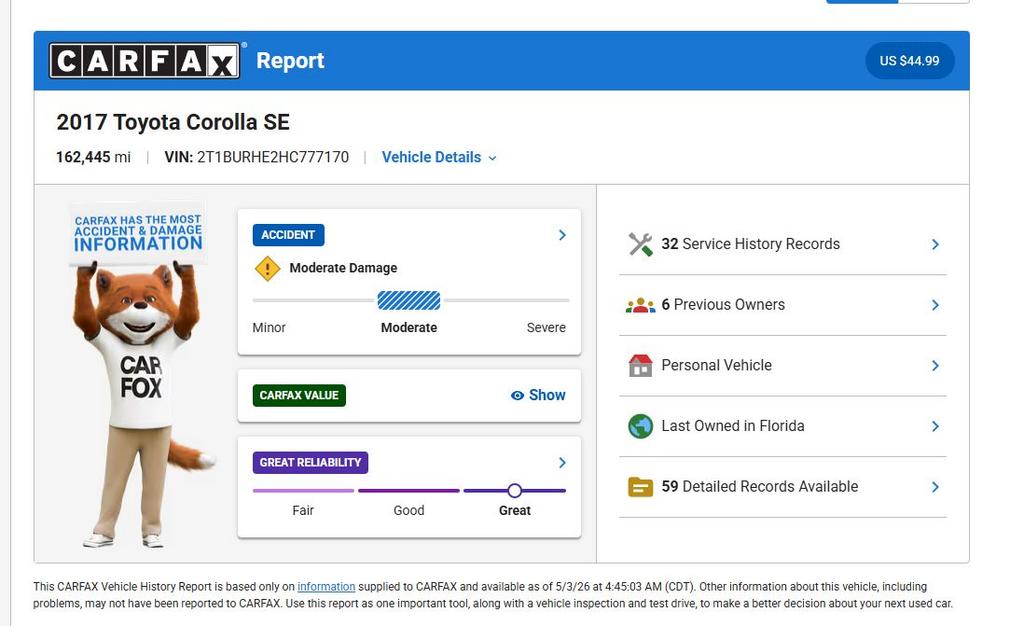Click the yellow warning diamond next to Moderate Damage
1024x626 pixels.
pos(267,268)
